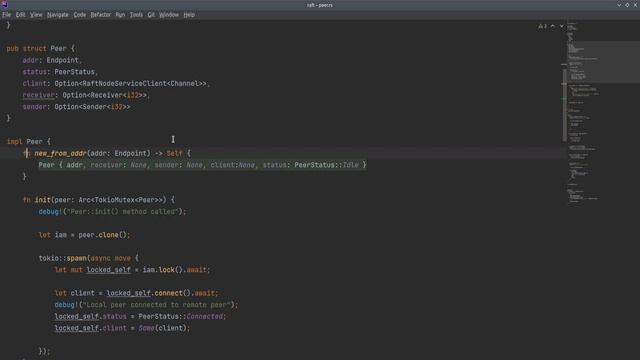The width and height of the screenshot is (640, 360).
Task: Open the Edit menu
Action: coord(20,15)
